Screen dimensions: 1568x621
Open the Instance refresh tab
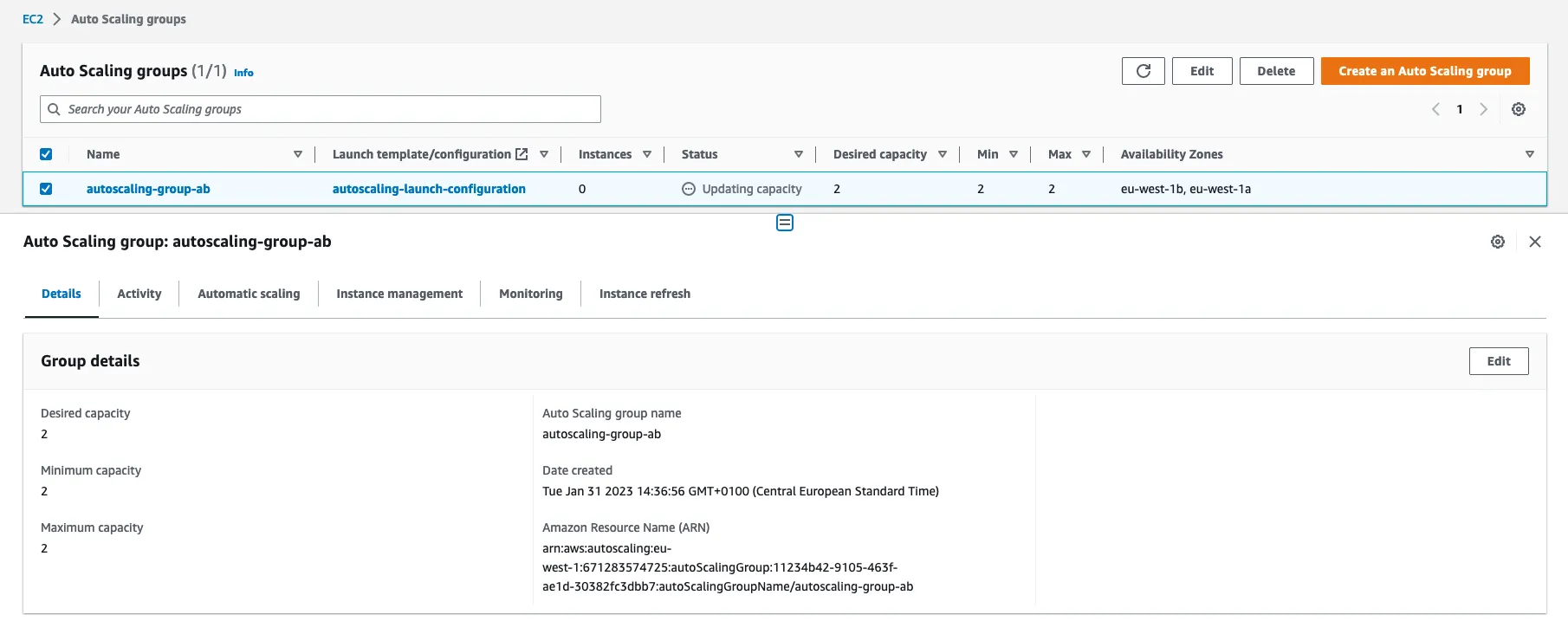point(645,294)
